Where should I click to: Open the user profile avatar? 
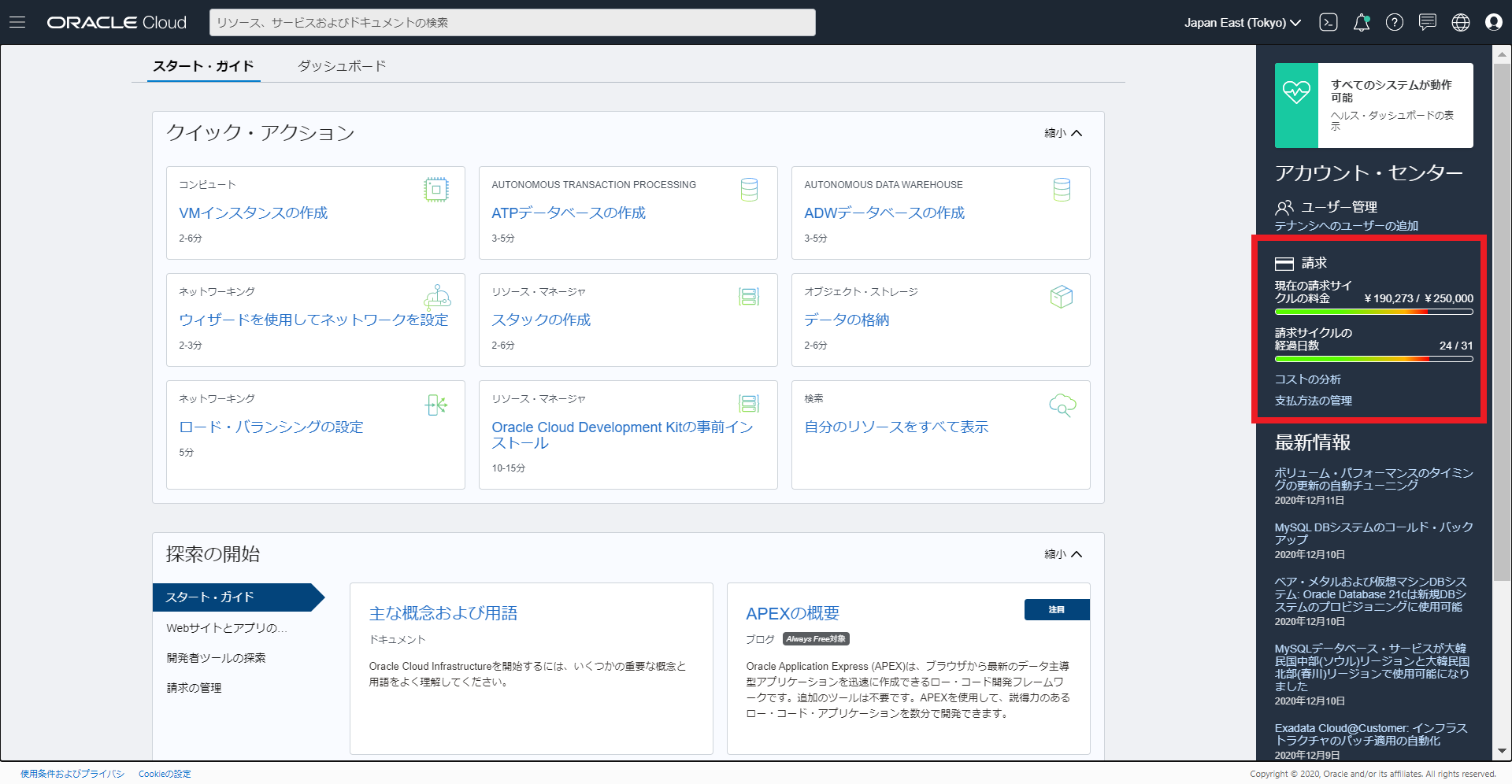(x=1493, y=22)
